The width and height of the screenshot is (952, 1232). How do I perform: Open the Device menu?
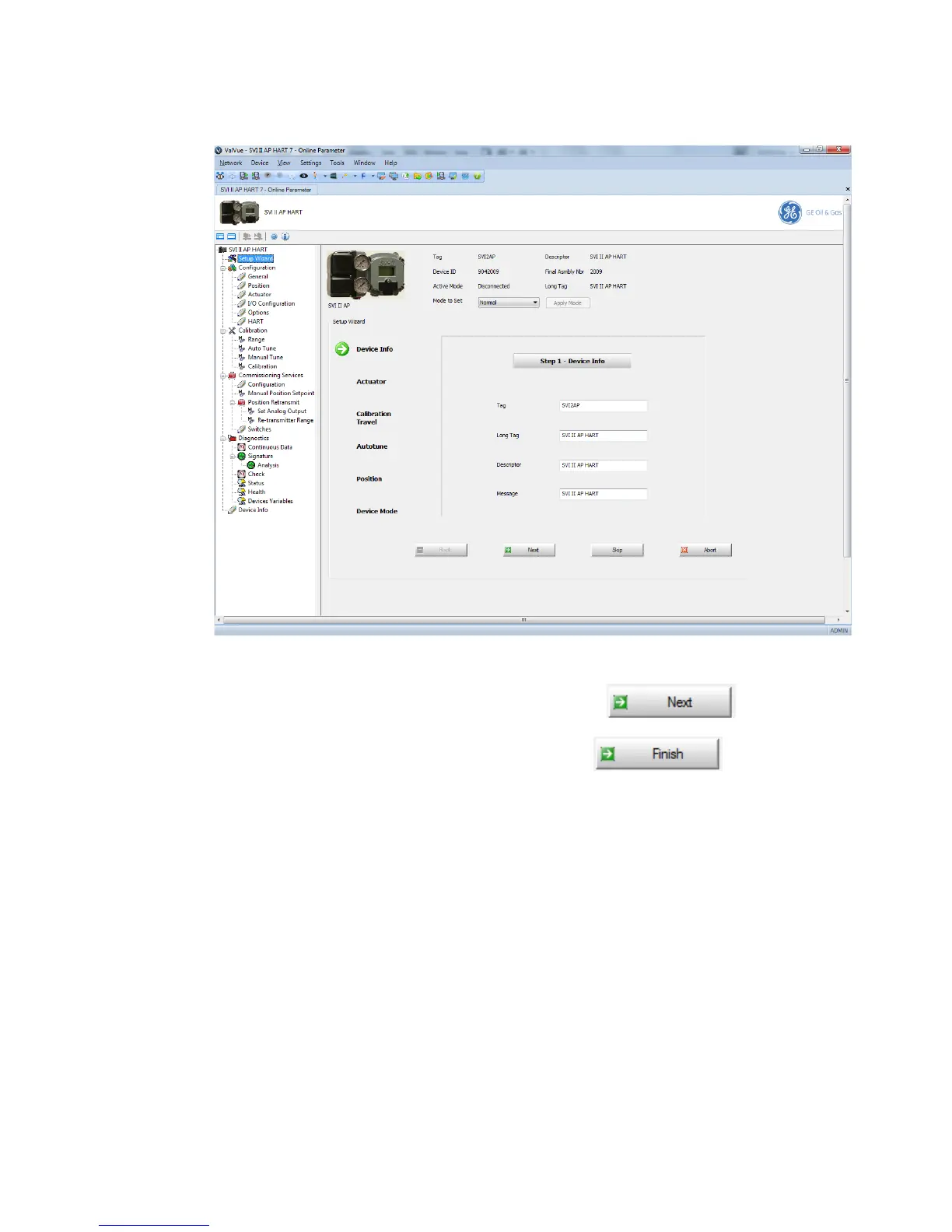click(260, 163)
